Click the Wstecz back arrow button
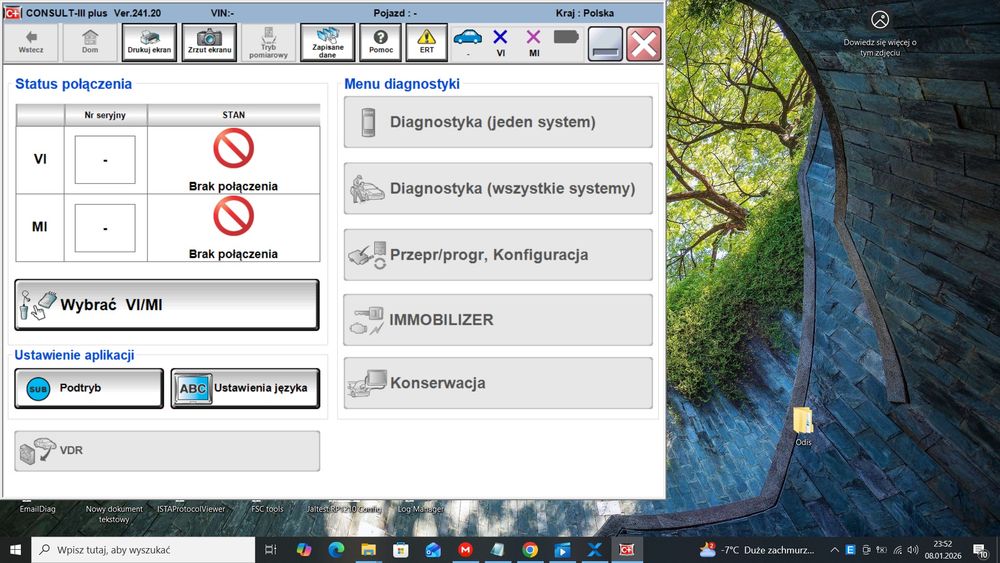The height and width of the screenshot is (563, 1000). 31,43
